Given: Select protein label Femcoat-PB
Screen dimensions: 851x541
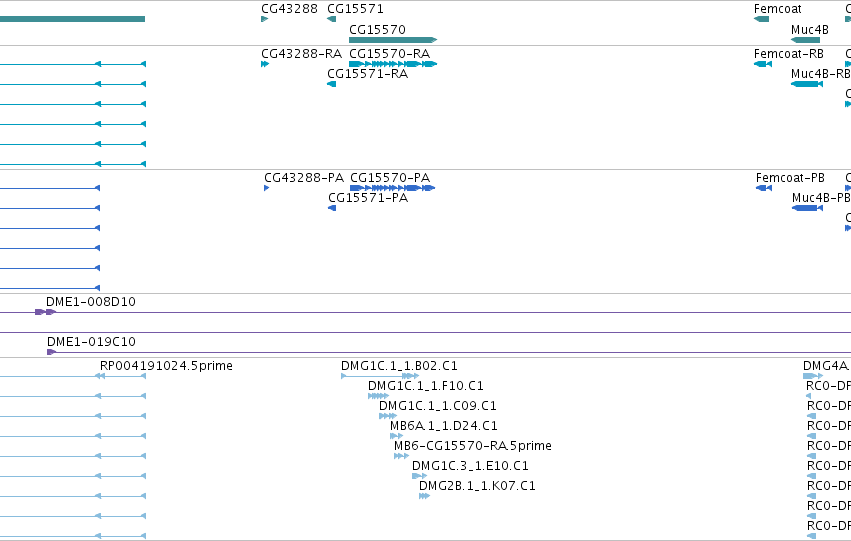Looking at the screenshot, I should [x=790, y=177].
